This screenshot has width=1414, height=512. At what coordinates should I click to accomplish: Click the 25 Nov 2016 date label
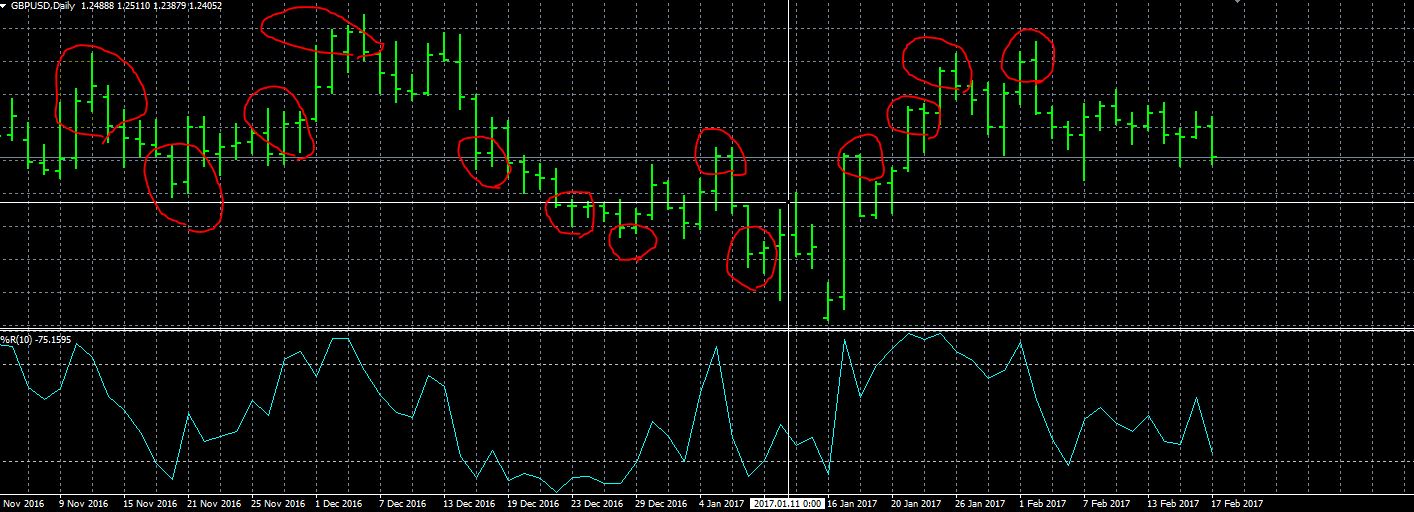[278, 504]
